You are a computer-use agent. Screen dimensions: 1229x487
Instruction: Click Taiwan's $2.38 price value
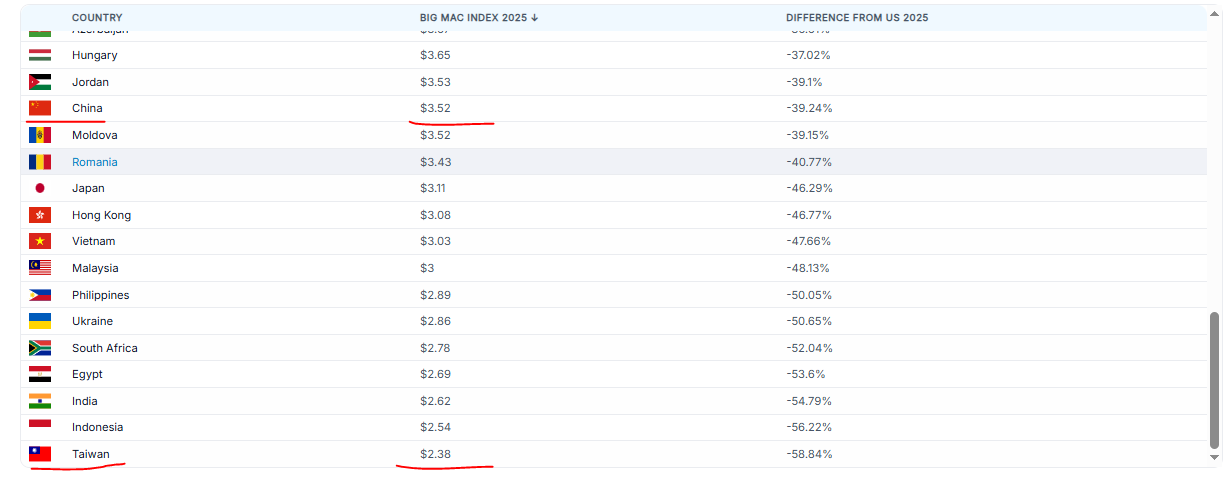coord(435,454)
